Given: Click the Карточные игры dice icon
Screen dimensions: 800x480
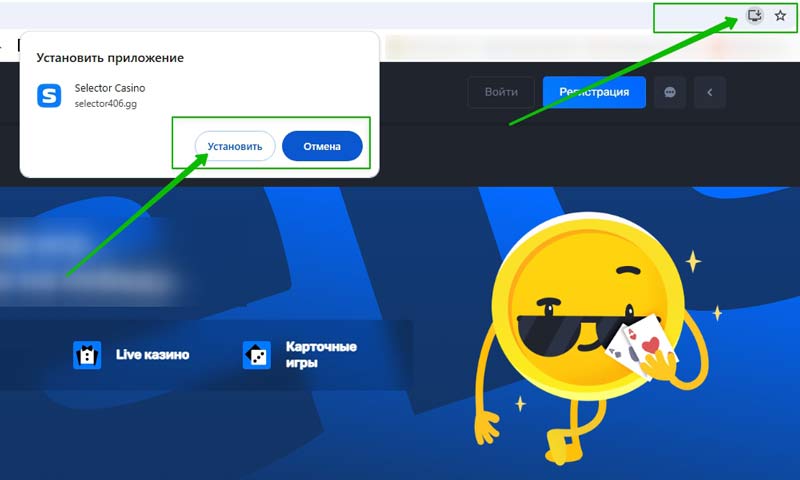Looking at the screenshot, I should tap(257, 355).
